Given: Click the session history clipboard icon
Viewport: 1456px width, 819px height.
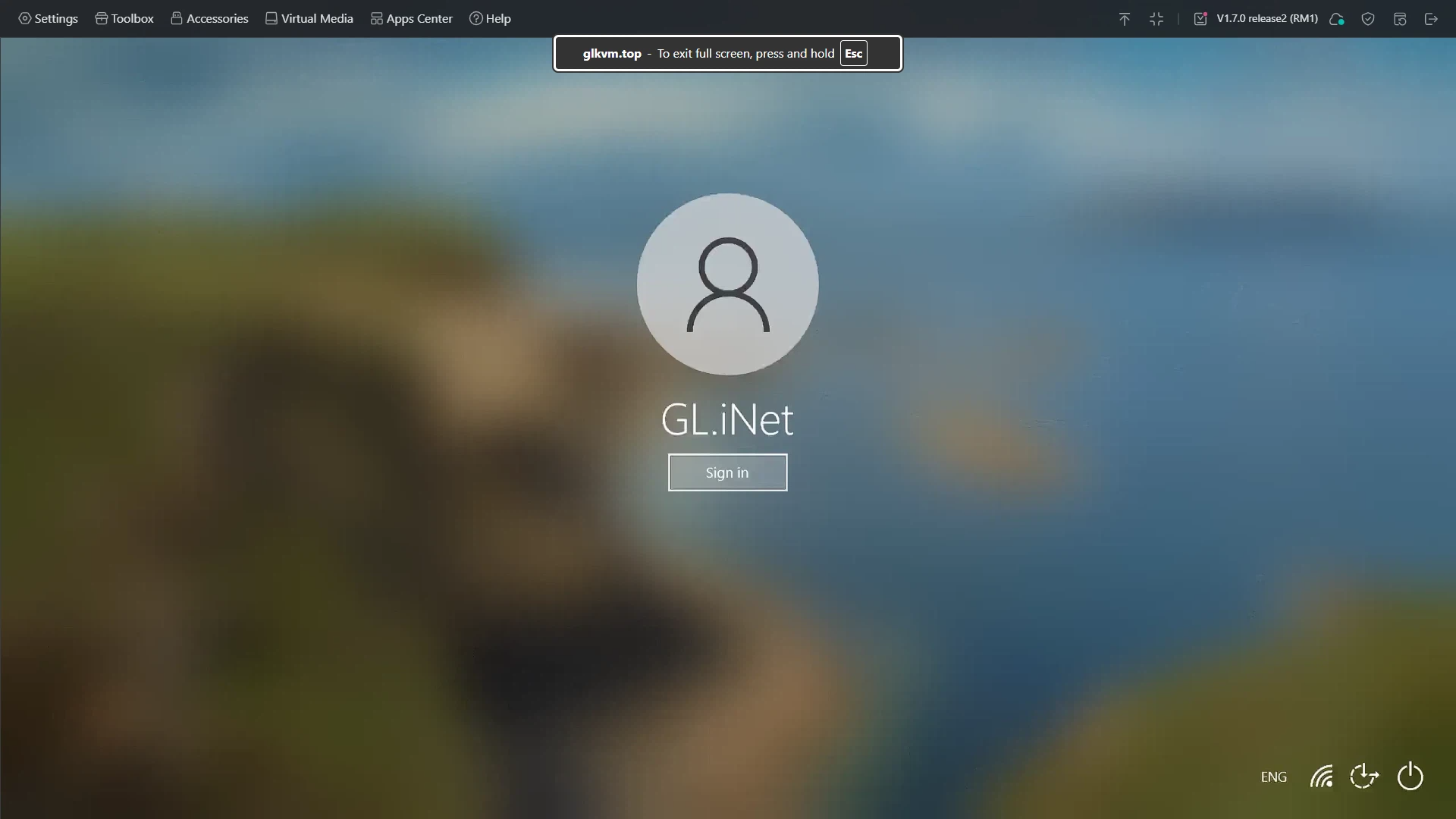Looking at the screenshot, I should [1400, 19].
